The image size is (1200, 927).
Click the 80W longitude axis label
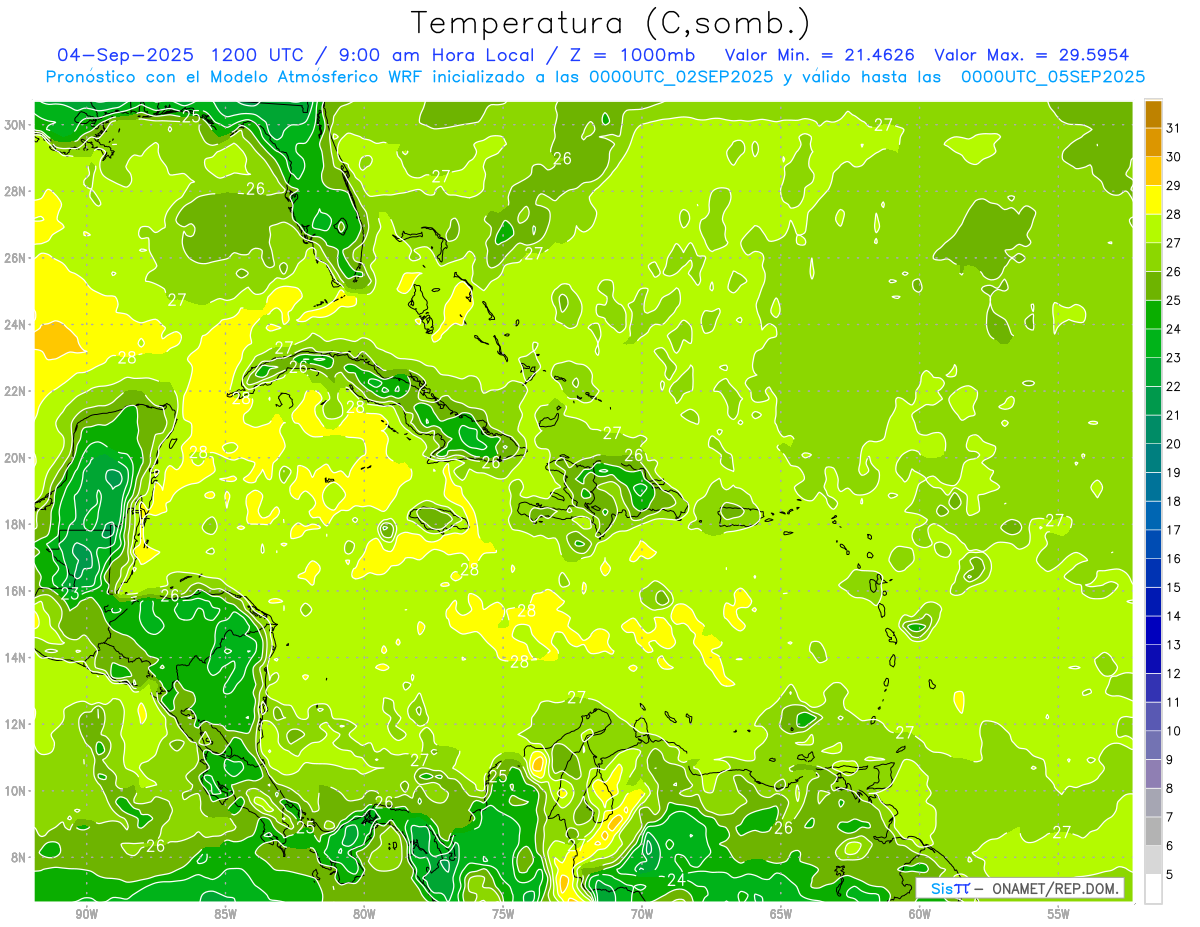364,914
